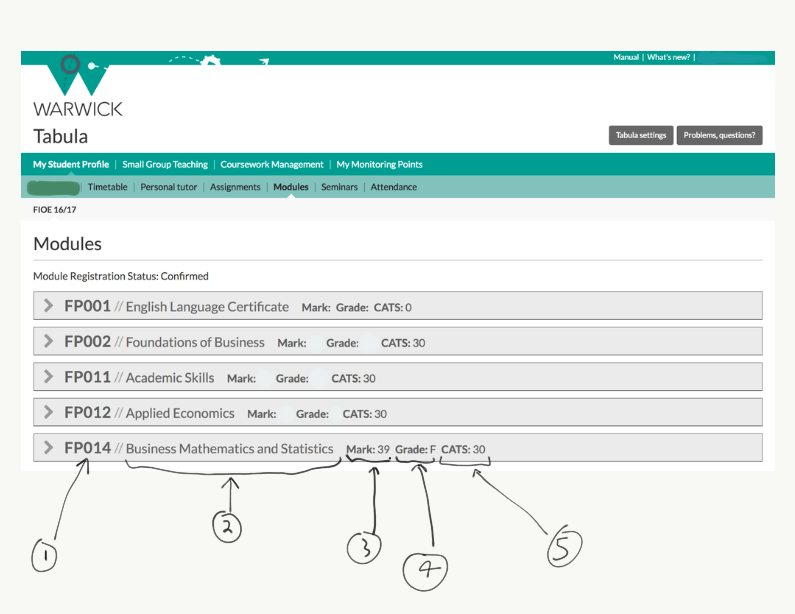Expand the FP014 Business Mathematics chevron
The width and height of the screenshot is (795, 614).
click(48, 449)
